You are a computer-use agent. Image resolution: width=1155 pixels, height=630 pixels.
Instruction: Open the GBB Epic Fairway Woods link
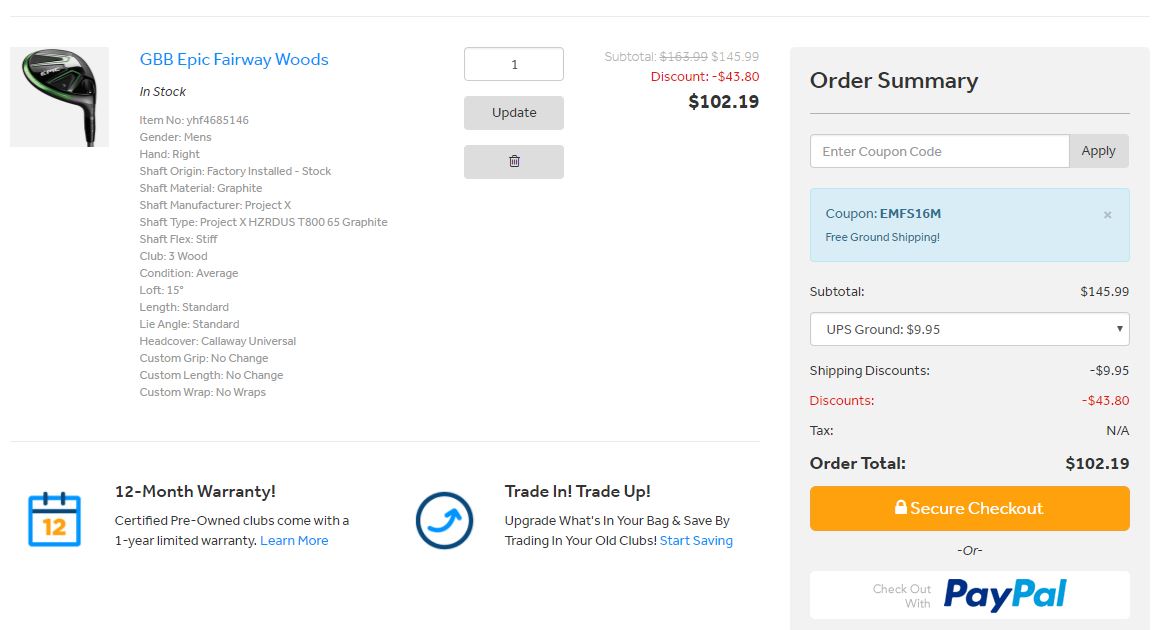point(234,59)
